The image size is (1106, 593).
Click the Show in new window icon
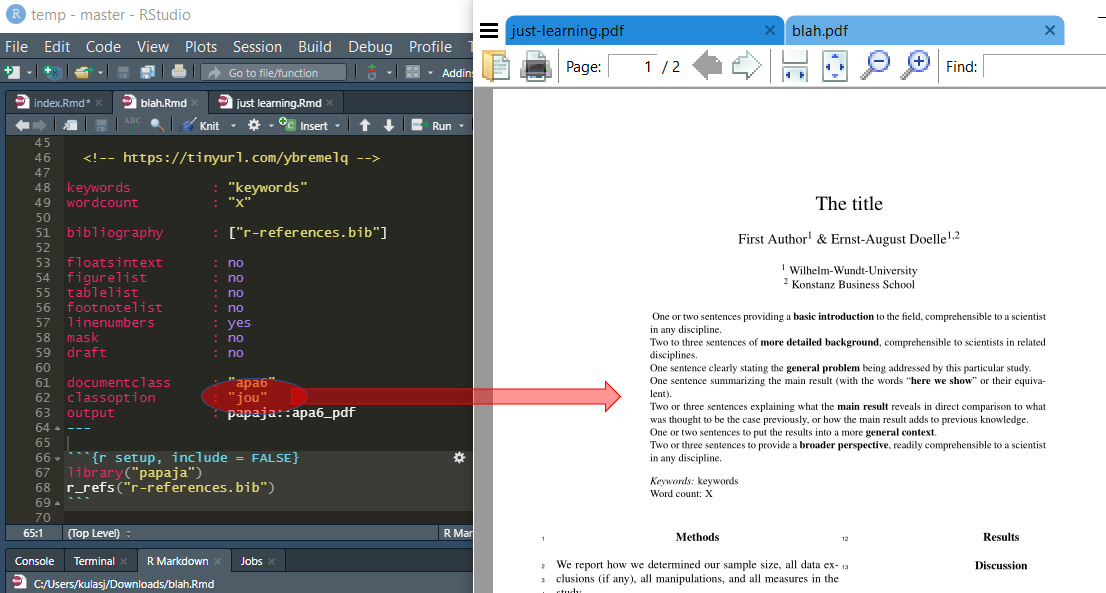click(x=70, y=126)
